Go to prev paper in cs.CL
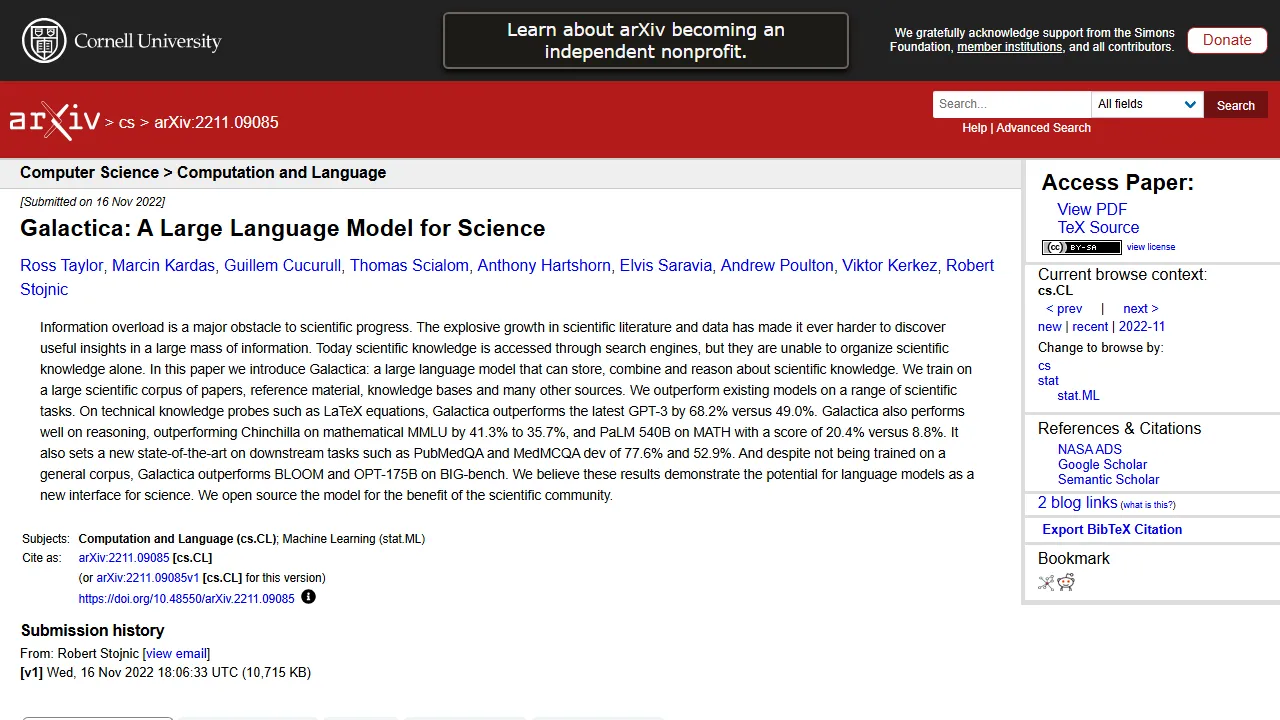This screenshot has height=720, width=1280. click(x=1064, y=309)
